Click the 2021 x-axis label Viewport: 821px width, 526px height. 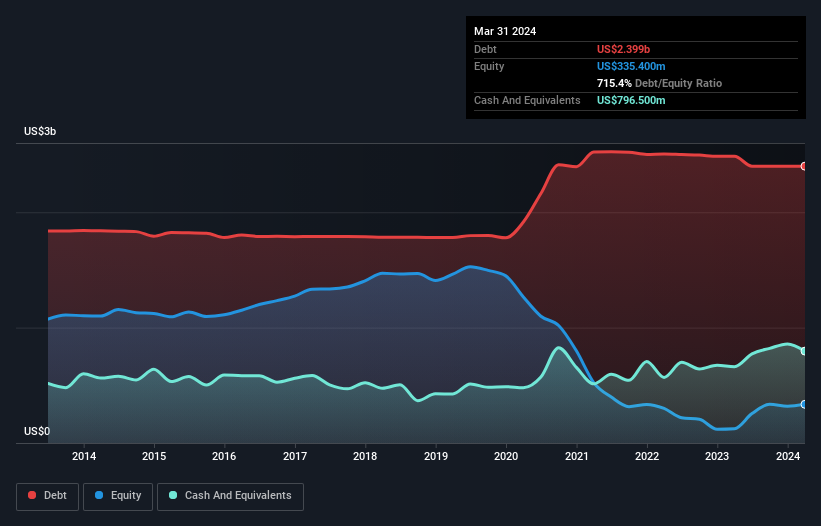pyautogui.click(x=576, y=456)
